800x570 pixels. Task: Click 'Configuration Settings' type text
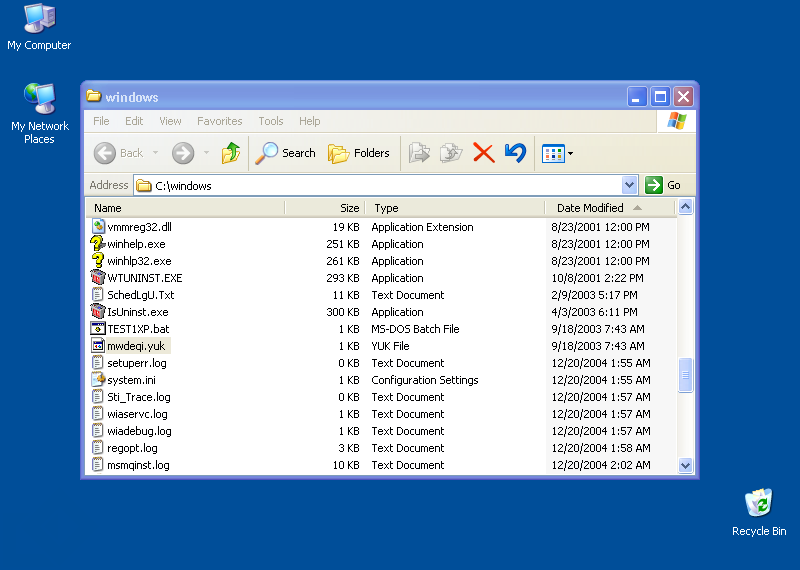tap(424, 380)
